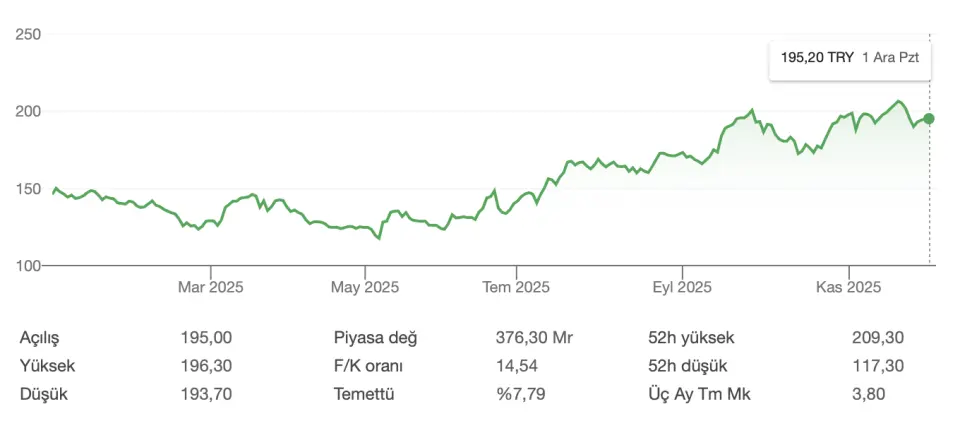Viewport: 960px width, 428px height.
Task: Click the Tem 2025 axis label
Action: point(516,287)
